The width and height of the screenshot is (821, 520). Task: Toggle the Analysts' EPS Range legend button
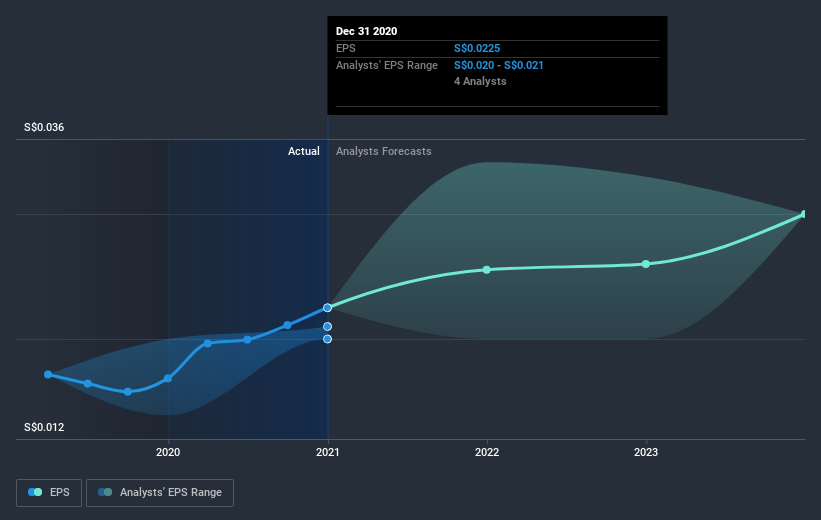(160, 493)
